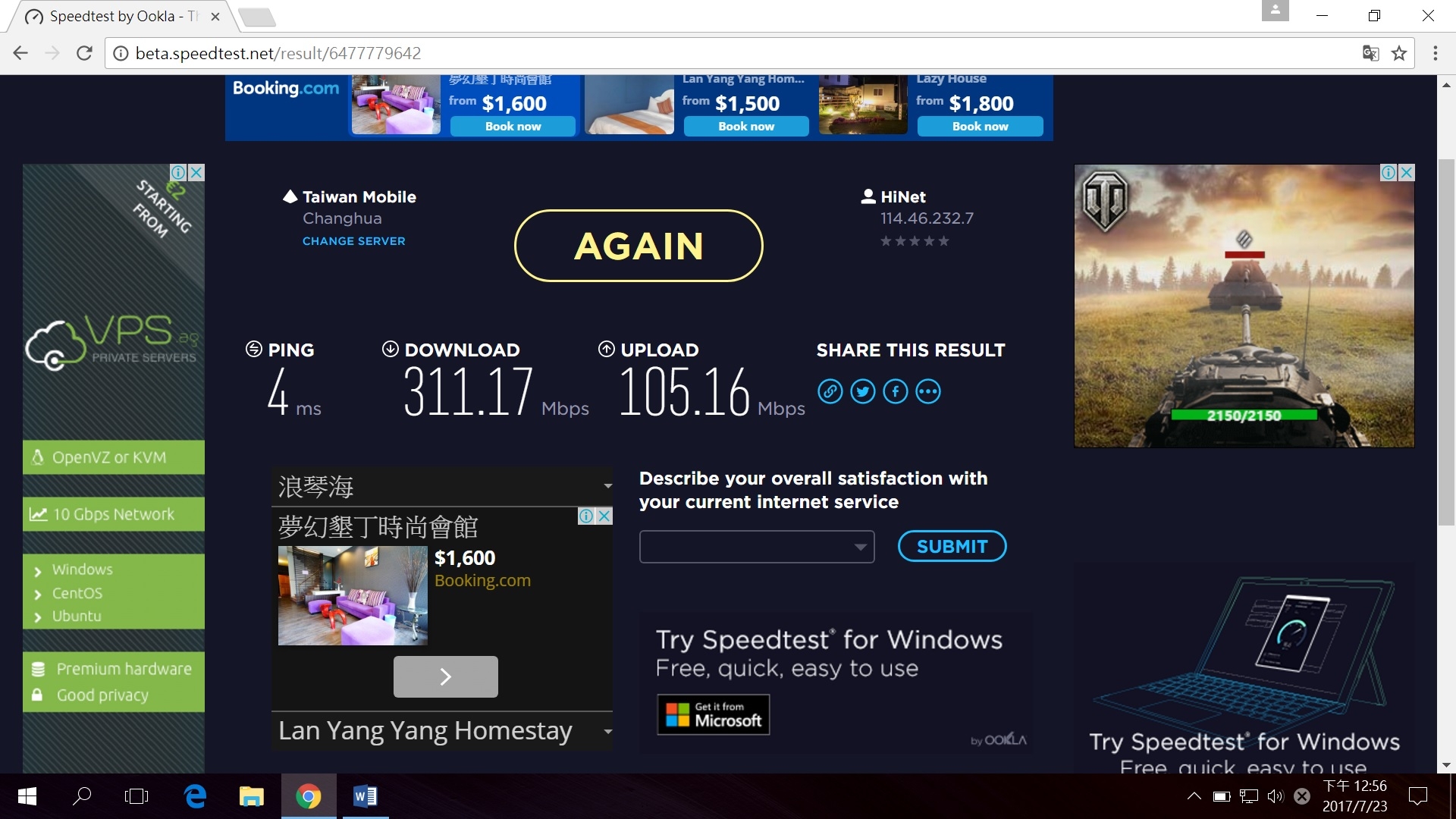Open taskbar search magnifier
Image resolution: width=1456 pixels, height=819 pixels.
tap(82, 796)
